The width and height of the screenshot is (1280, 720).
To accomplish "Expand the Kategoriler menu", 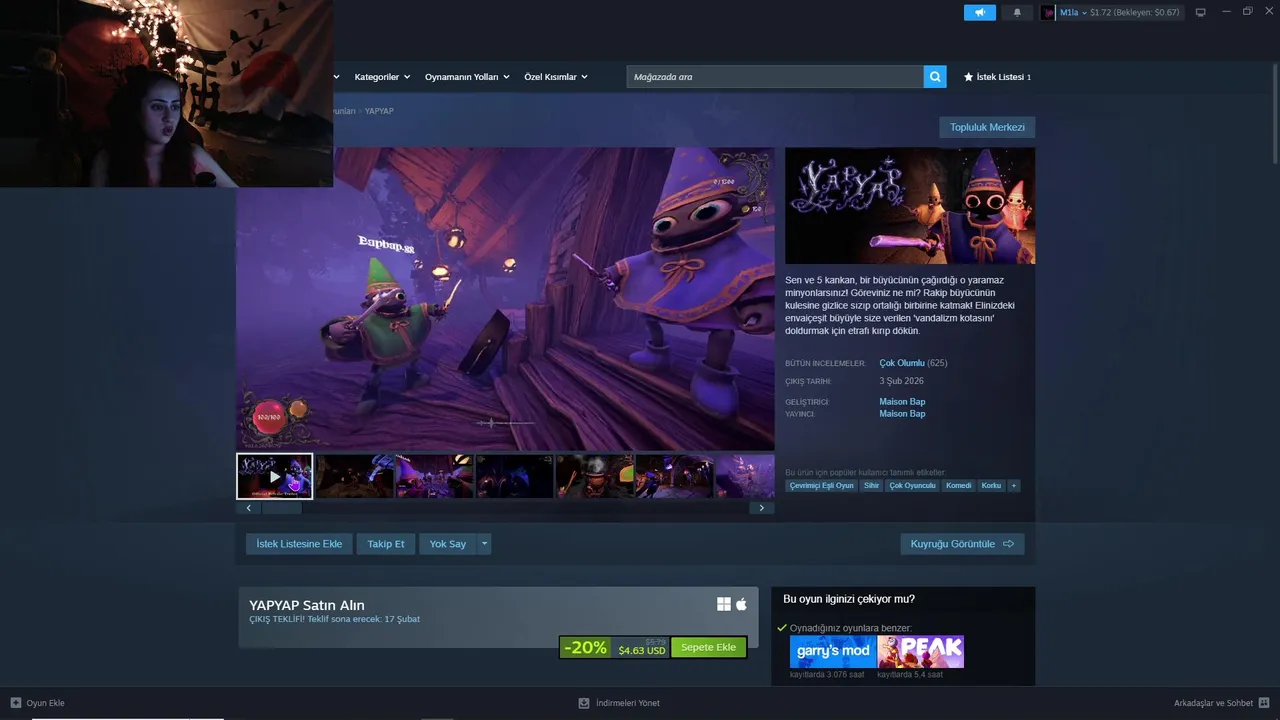I will point(382,77).
